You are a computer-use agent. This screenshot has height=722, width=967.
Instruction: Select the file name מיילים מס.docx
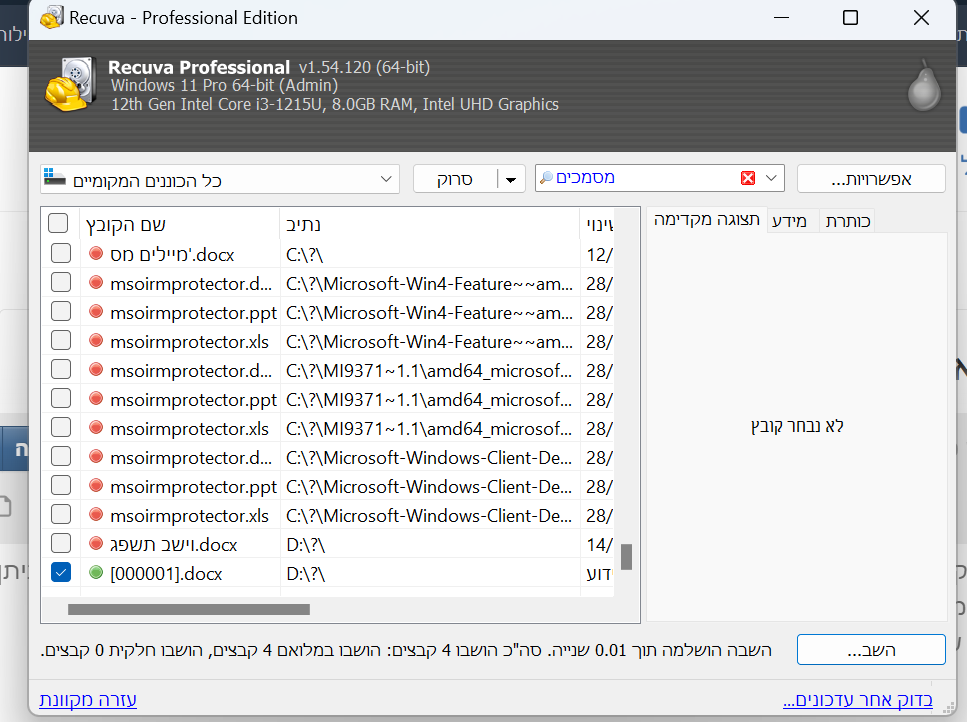coord(172,255)
